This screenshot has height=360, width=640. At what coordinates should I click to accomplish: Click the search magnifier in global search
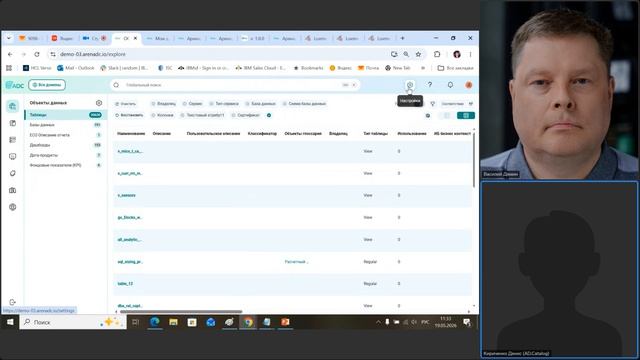tap(116, 85)
